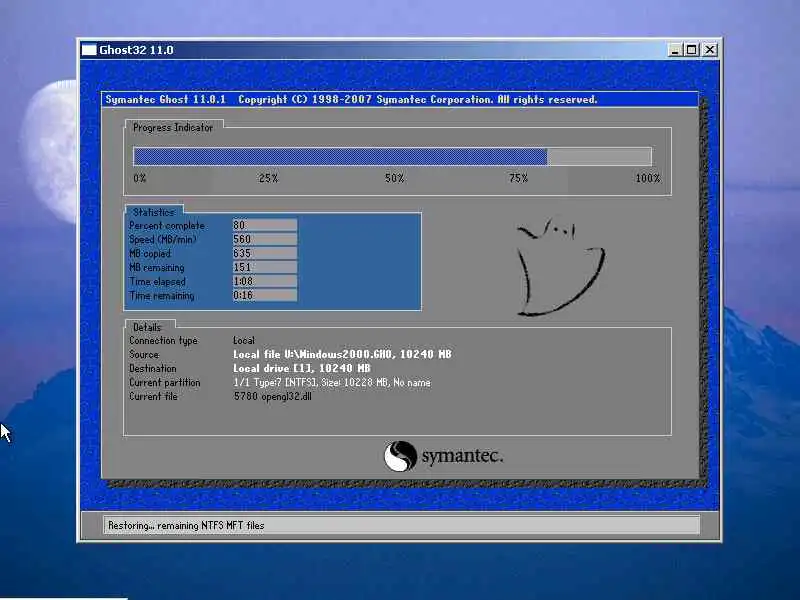Click the 5780 opengl32.dll file text
The image size is (800, 600).
click(x=272, y=396)
